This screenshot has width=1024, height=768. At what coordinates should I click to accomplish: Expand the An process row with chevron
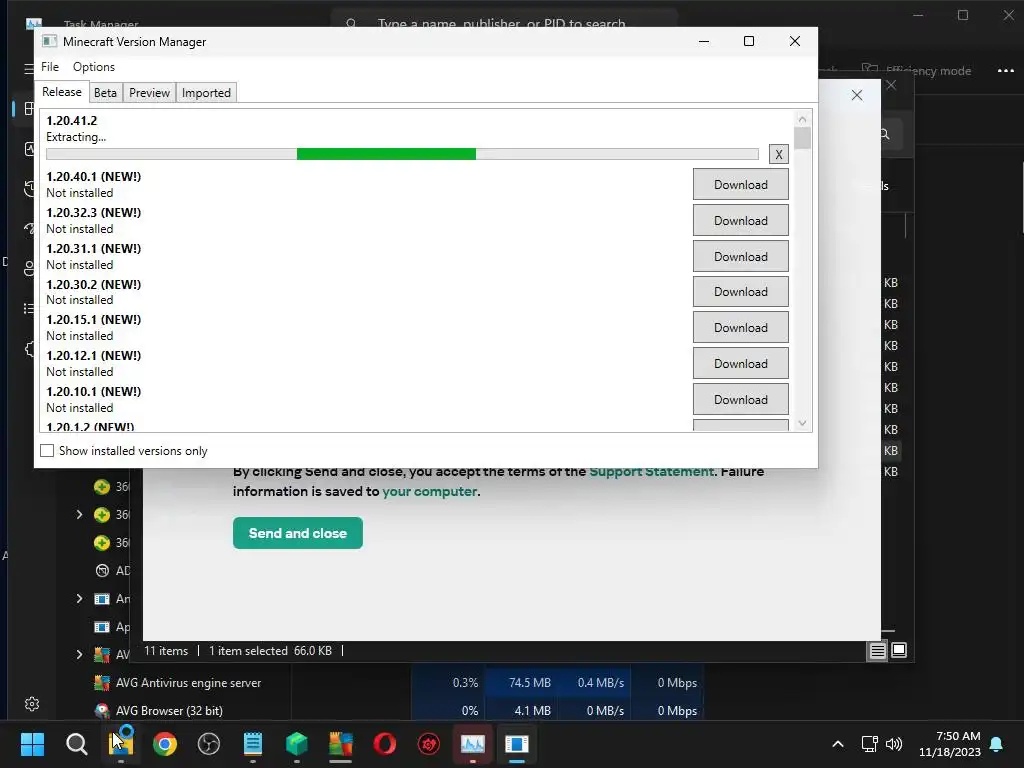(x=79, y=599)
